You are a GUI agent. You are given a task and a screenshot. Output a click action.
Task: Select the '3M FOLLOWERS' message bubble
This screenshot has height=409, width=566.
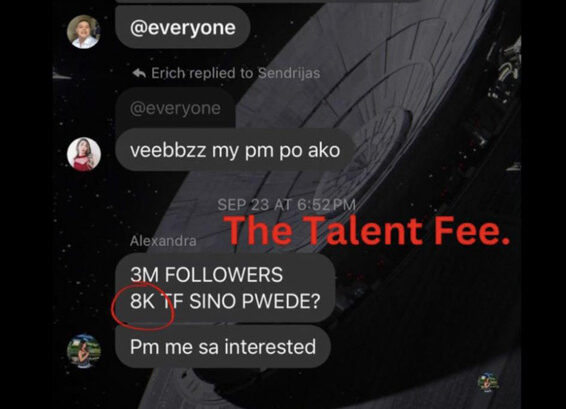tap(225, 288)
